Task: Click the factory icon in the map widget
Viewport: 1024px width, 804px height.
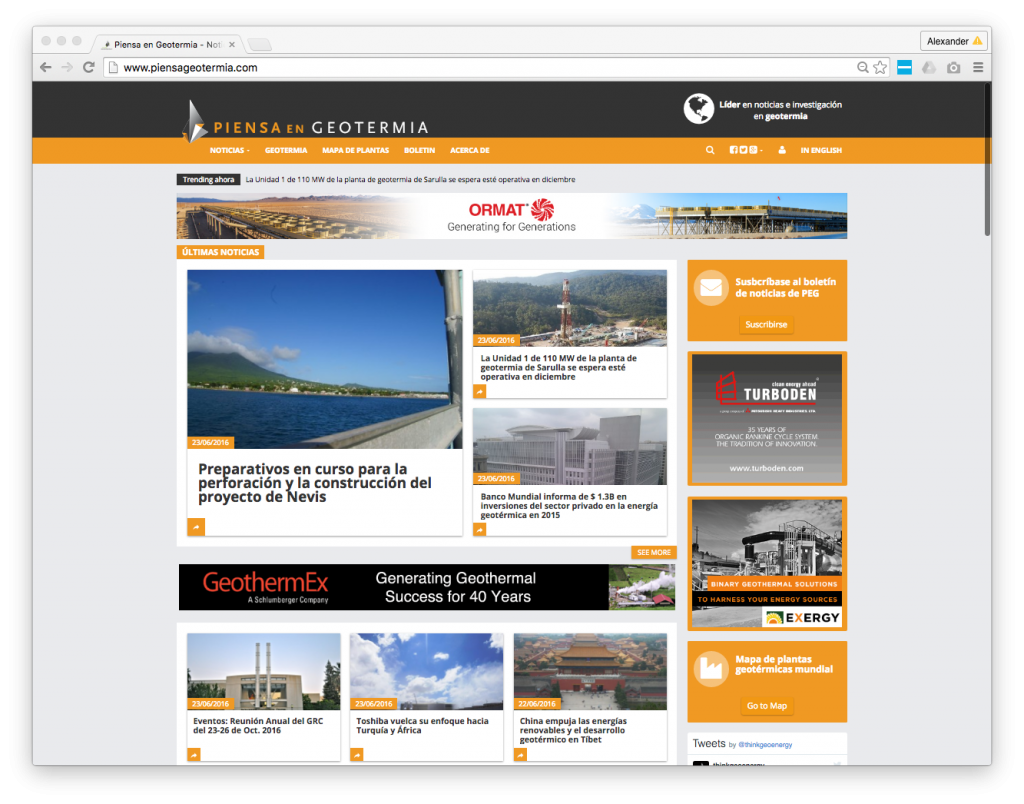Action: click(x=711, y=668)
